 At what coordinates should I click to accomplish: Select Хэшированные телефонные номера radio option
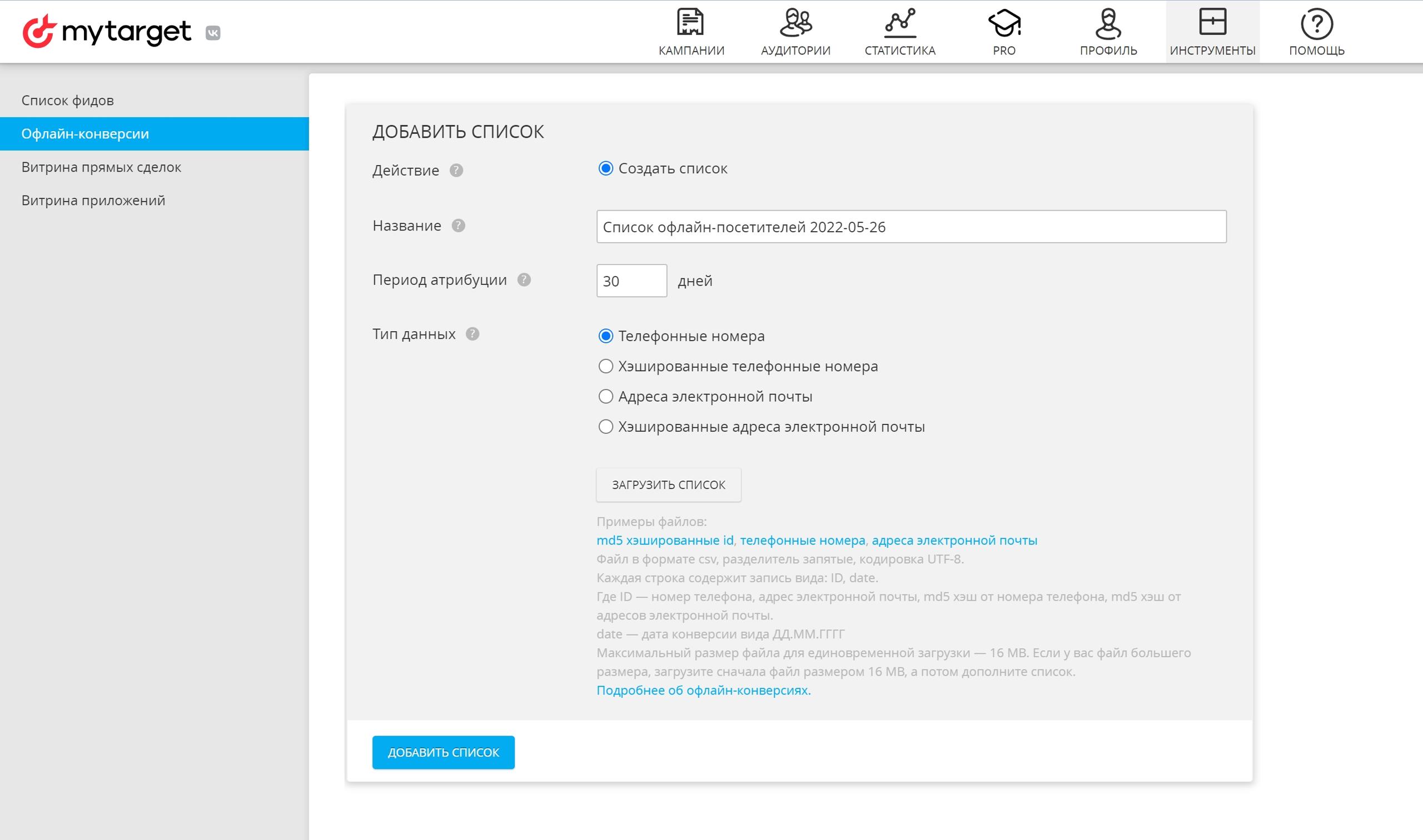pos(605,366)
